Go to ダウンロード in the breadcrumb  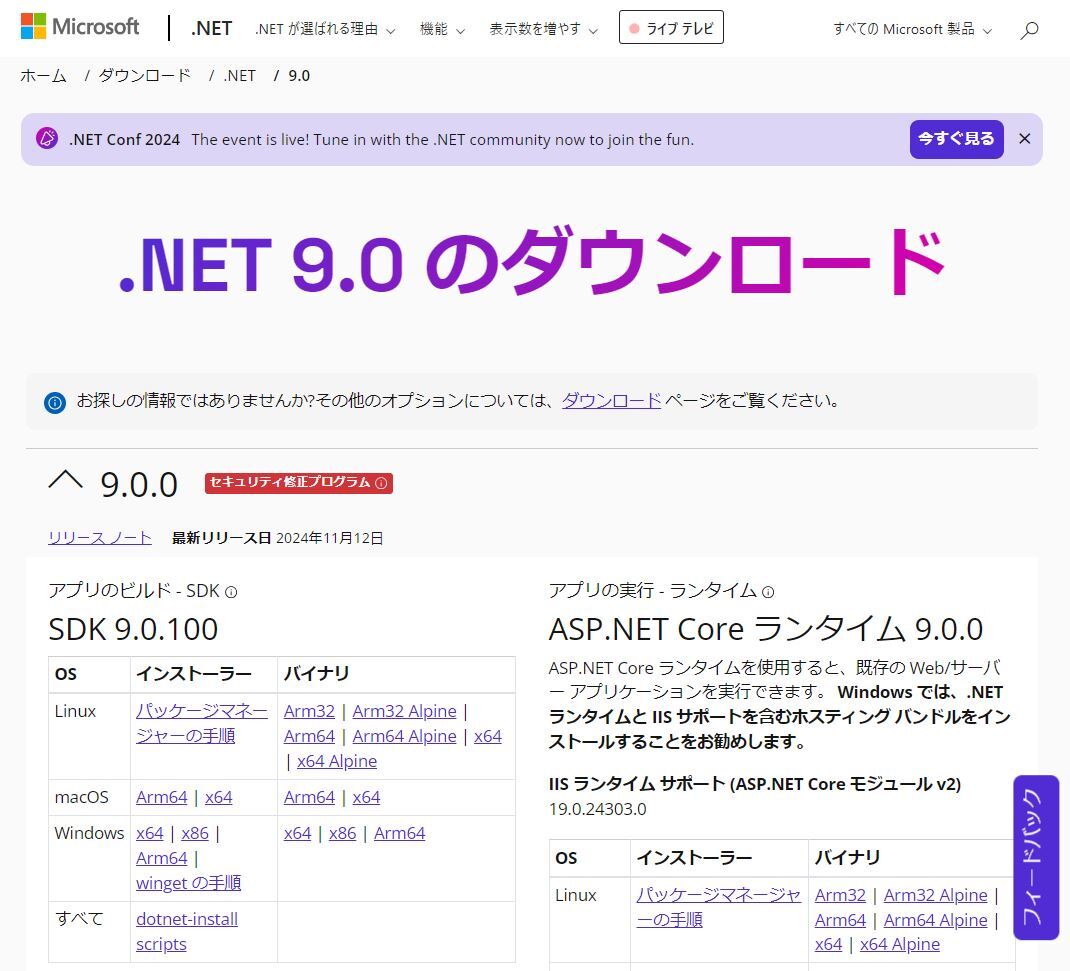(x=145, y=75)
